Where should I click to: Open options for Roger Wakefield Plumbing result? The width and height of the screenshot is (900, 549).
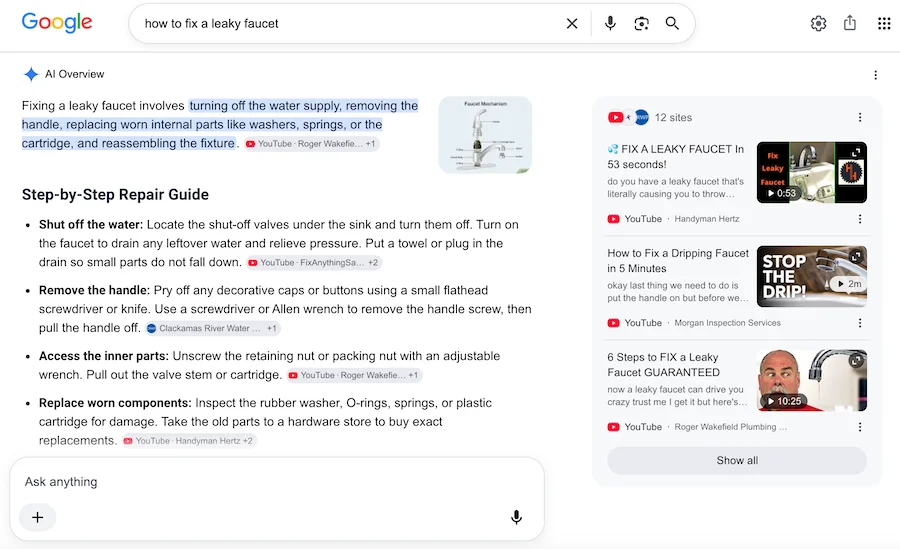860,427
